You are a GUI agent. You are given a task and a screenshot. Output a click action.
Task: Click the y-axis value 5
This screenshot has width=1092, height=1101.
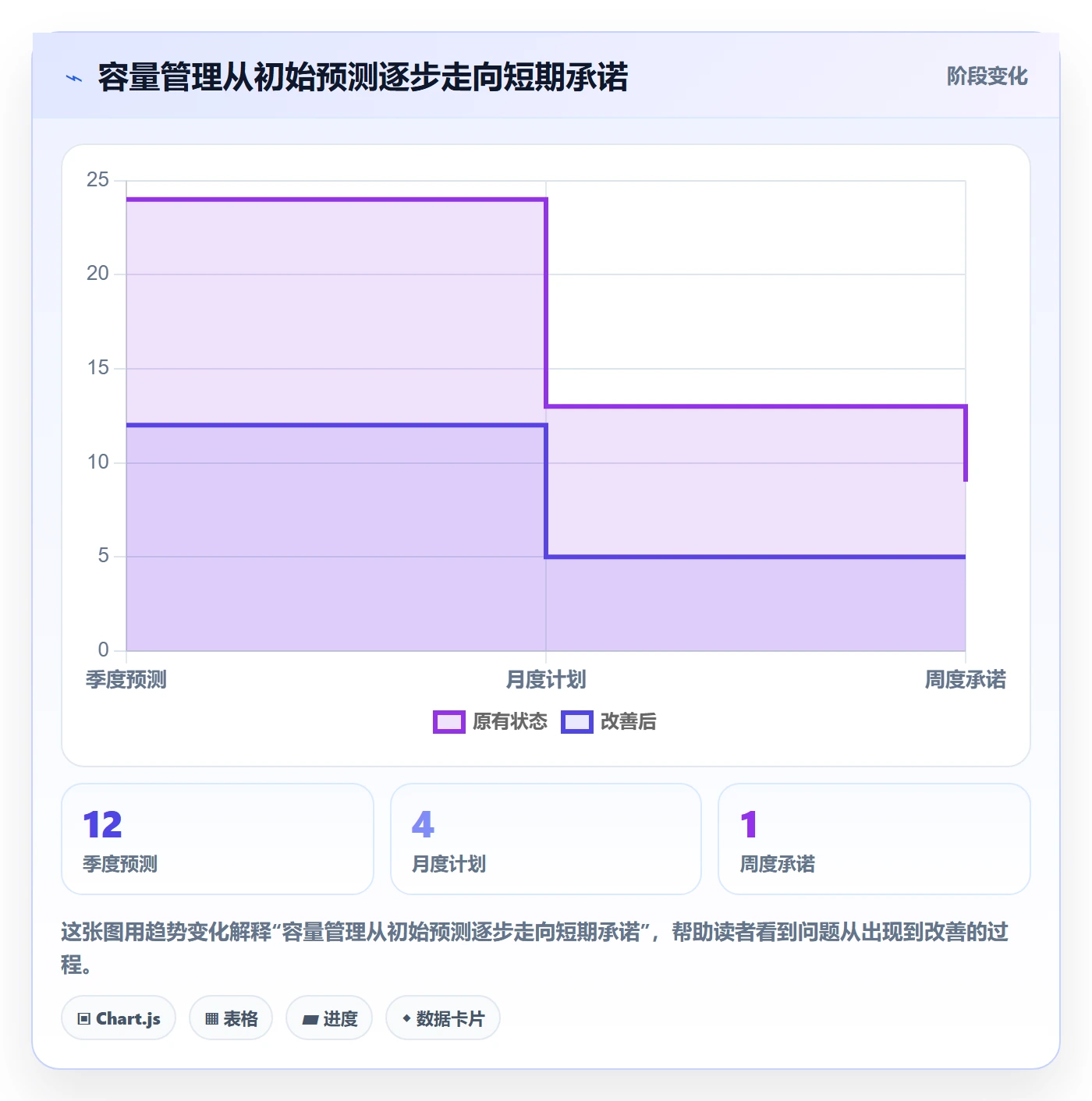[x=103, y=556]
